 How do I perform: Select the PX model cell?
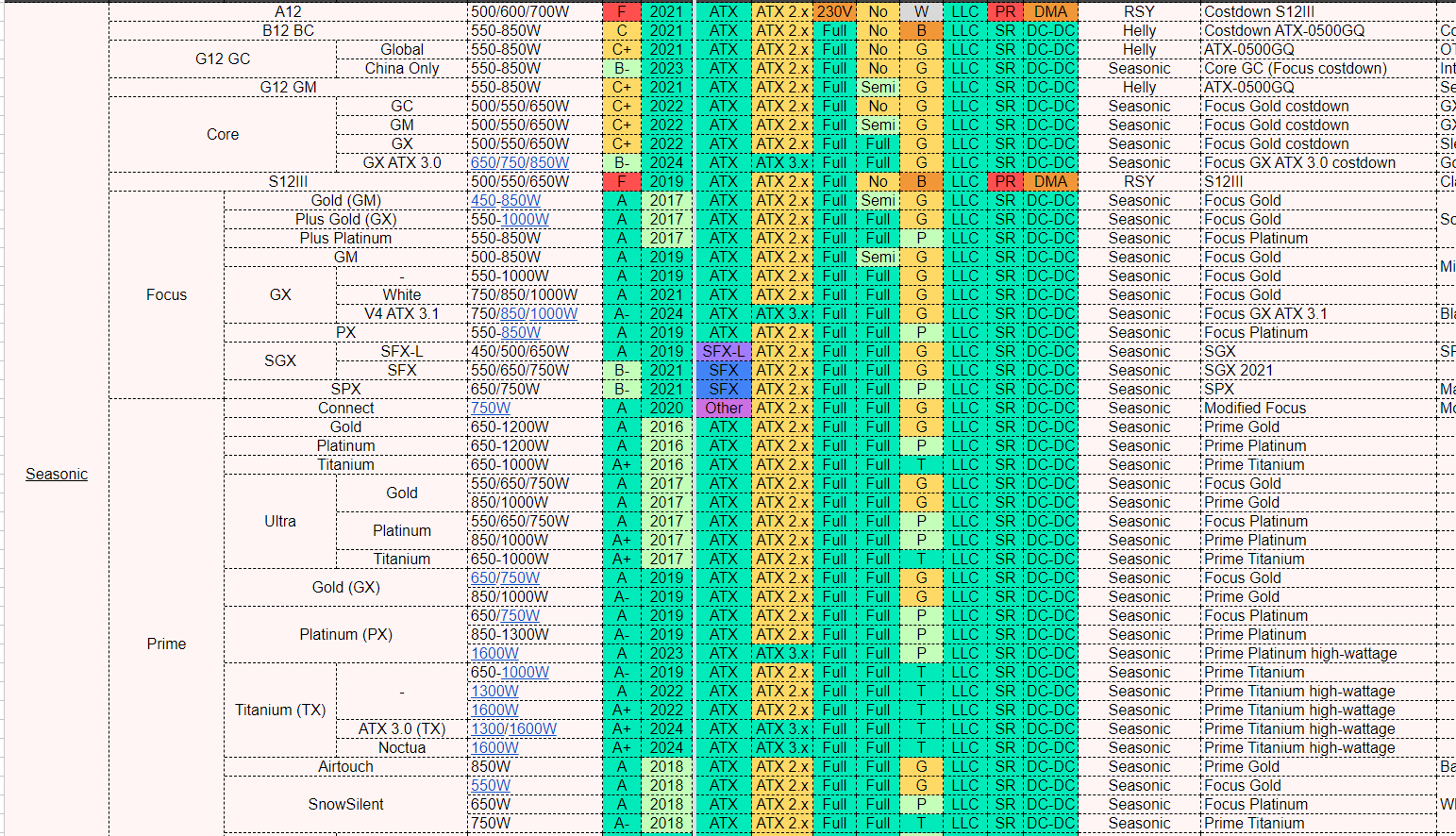(346, 332)
